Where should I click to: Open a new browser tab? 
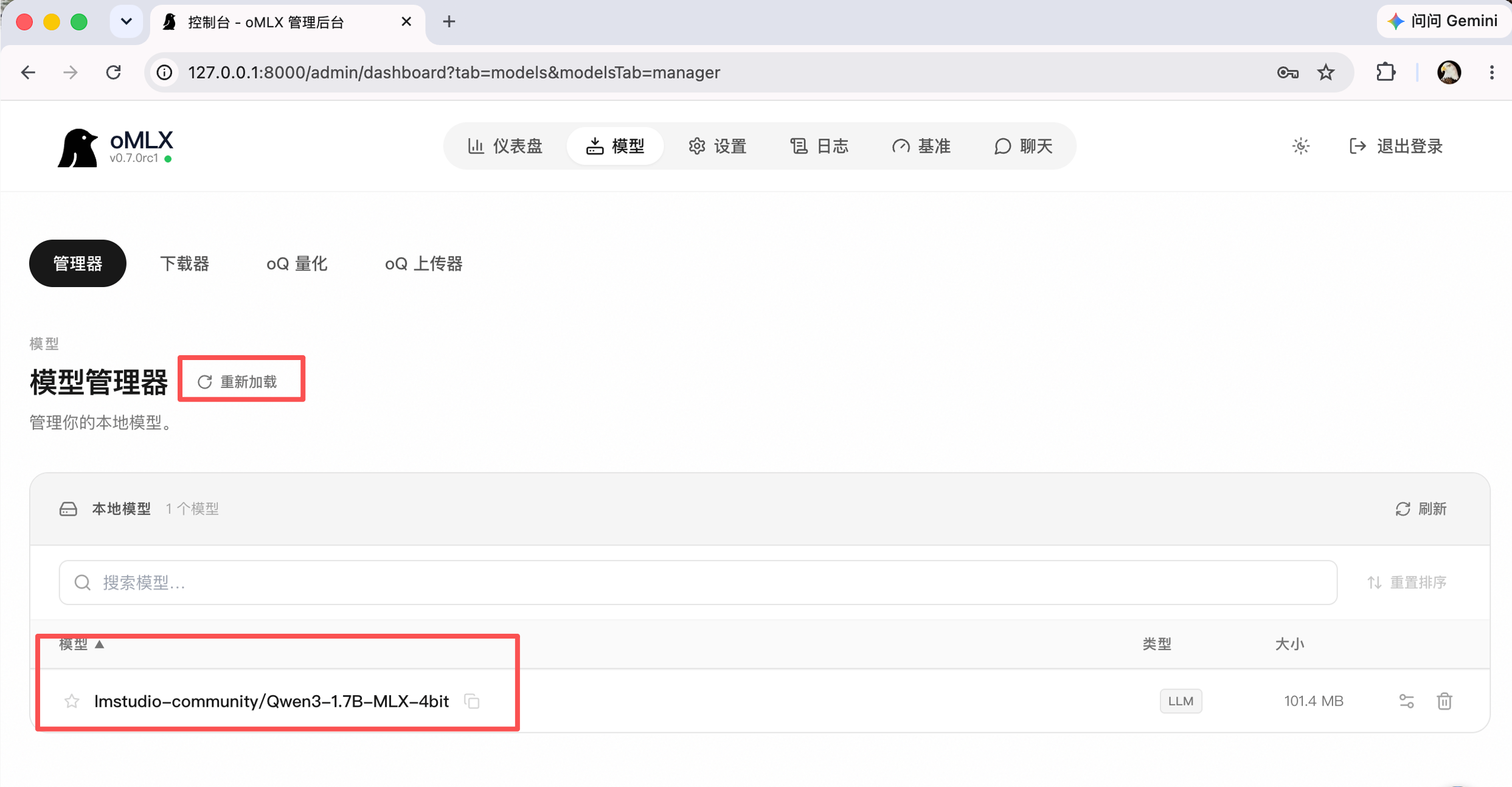449,22
